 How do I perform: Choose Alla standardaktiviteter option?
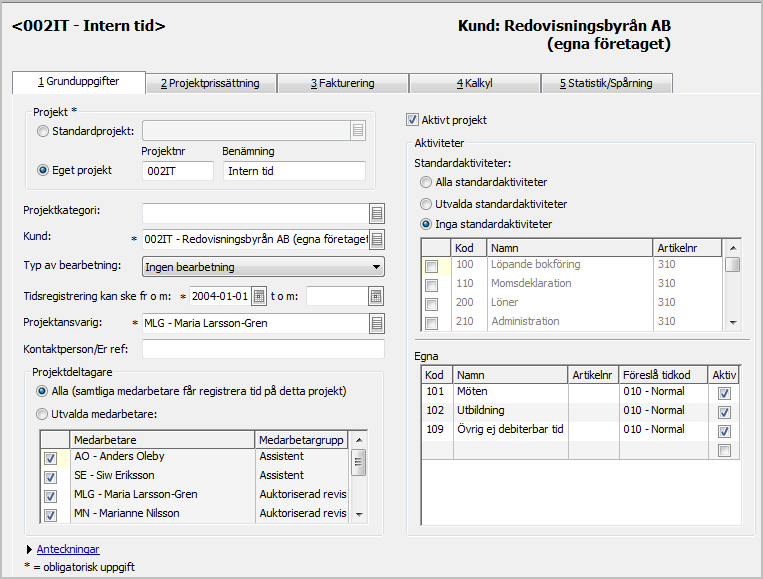pyautogui.click(x=426, y=182)
